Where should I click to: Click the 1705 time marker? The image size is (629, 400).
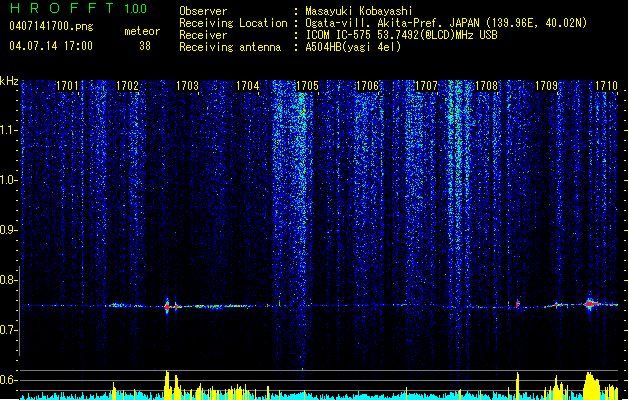307,86
